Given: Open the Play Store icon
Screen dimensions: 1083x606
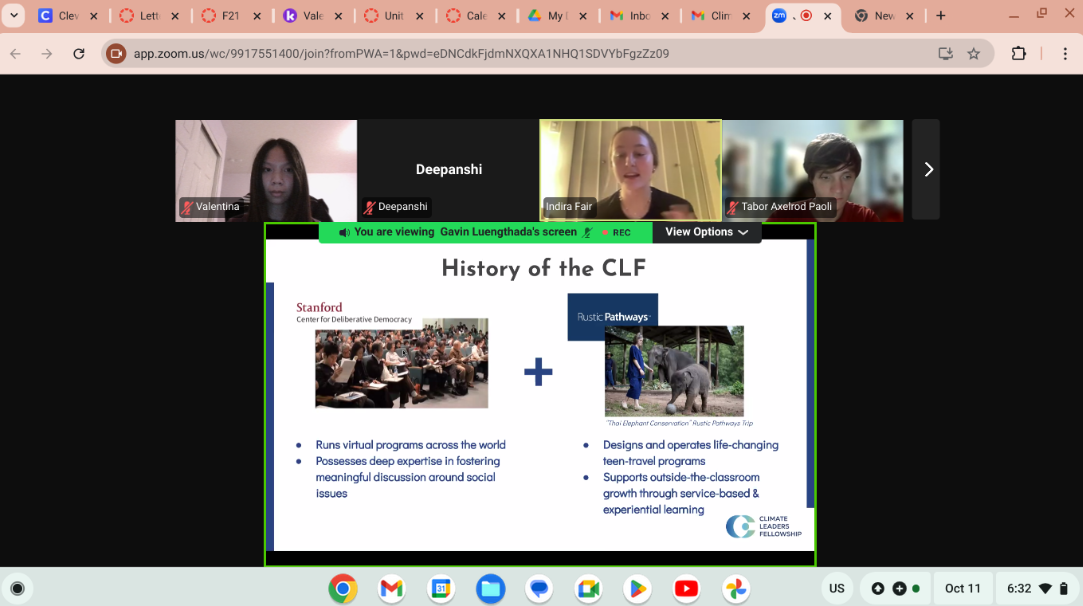Looking at the screenshot, I should [x=638, y=589].
